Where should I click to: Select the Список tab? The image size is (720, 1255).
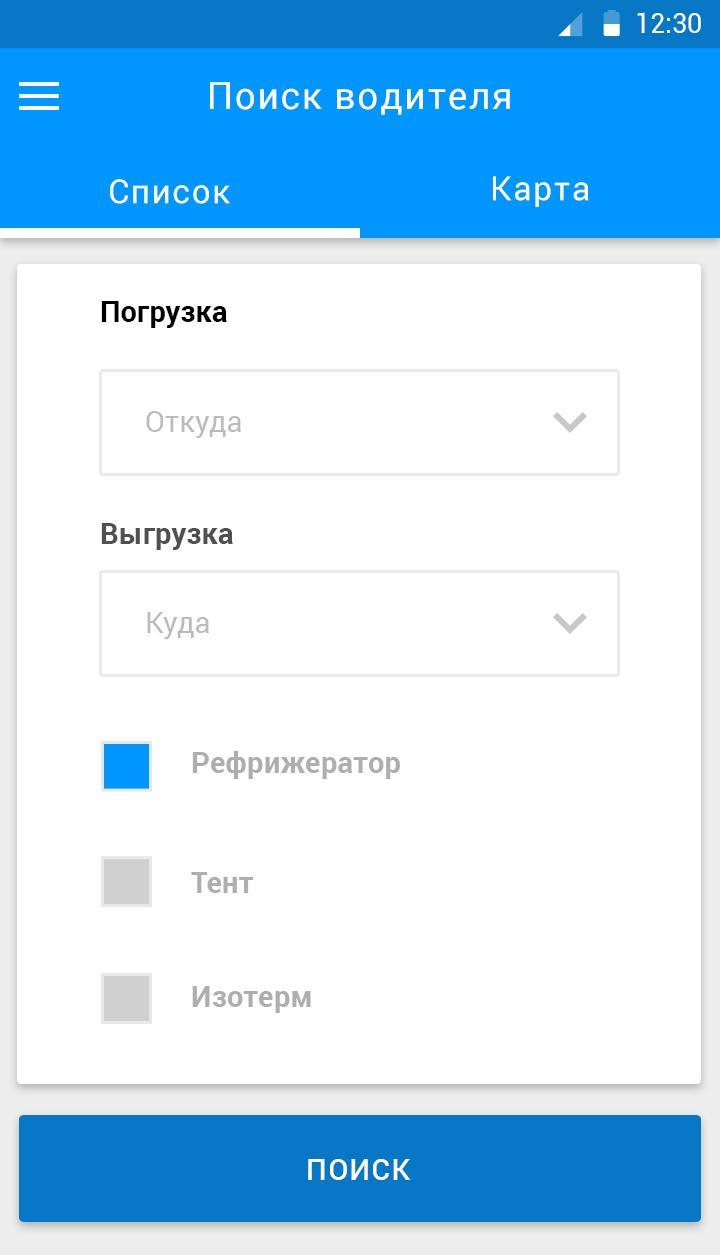(x=169, y=192)
